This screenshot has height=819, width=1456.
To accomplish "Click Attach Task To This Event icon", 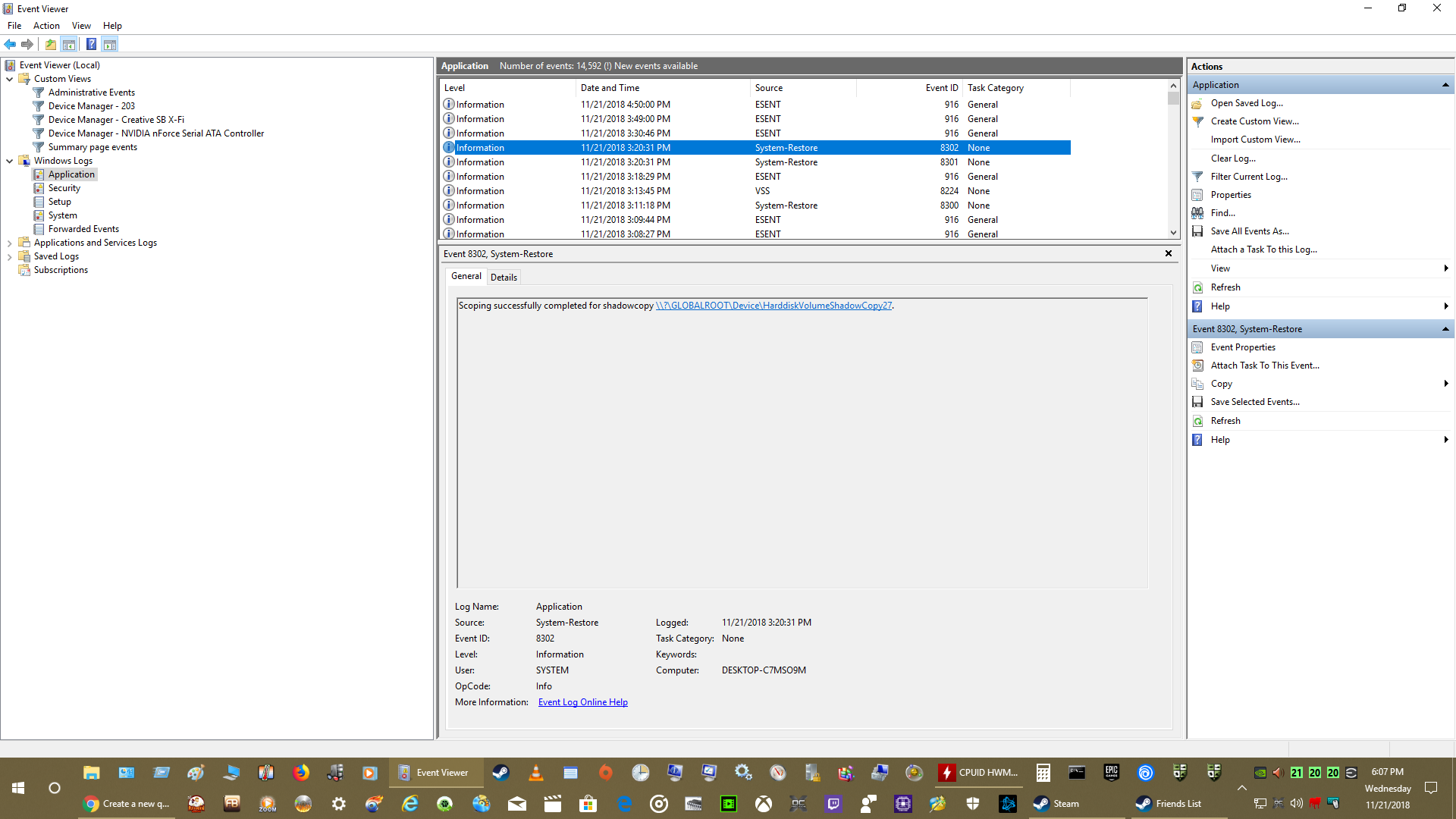I will tap(1197, 366).
